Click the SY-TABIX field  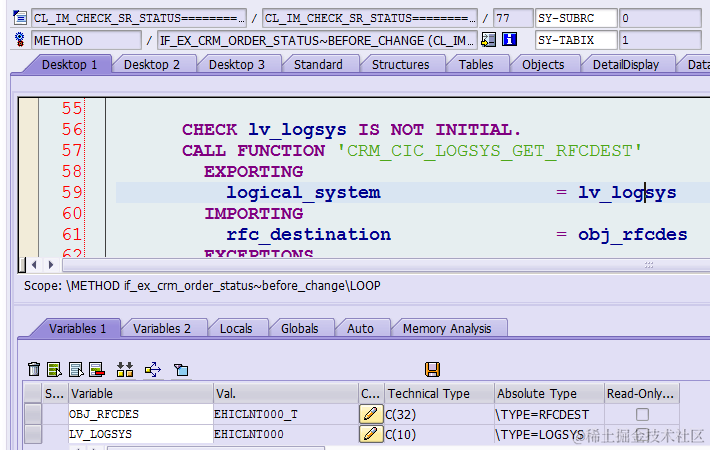pos(576,40)
